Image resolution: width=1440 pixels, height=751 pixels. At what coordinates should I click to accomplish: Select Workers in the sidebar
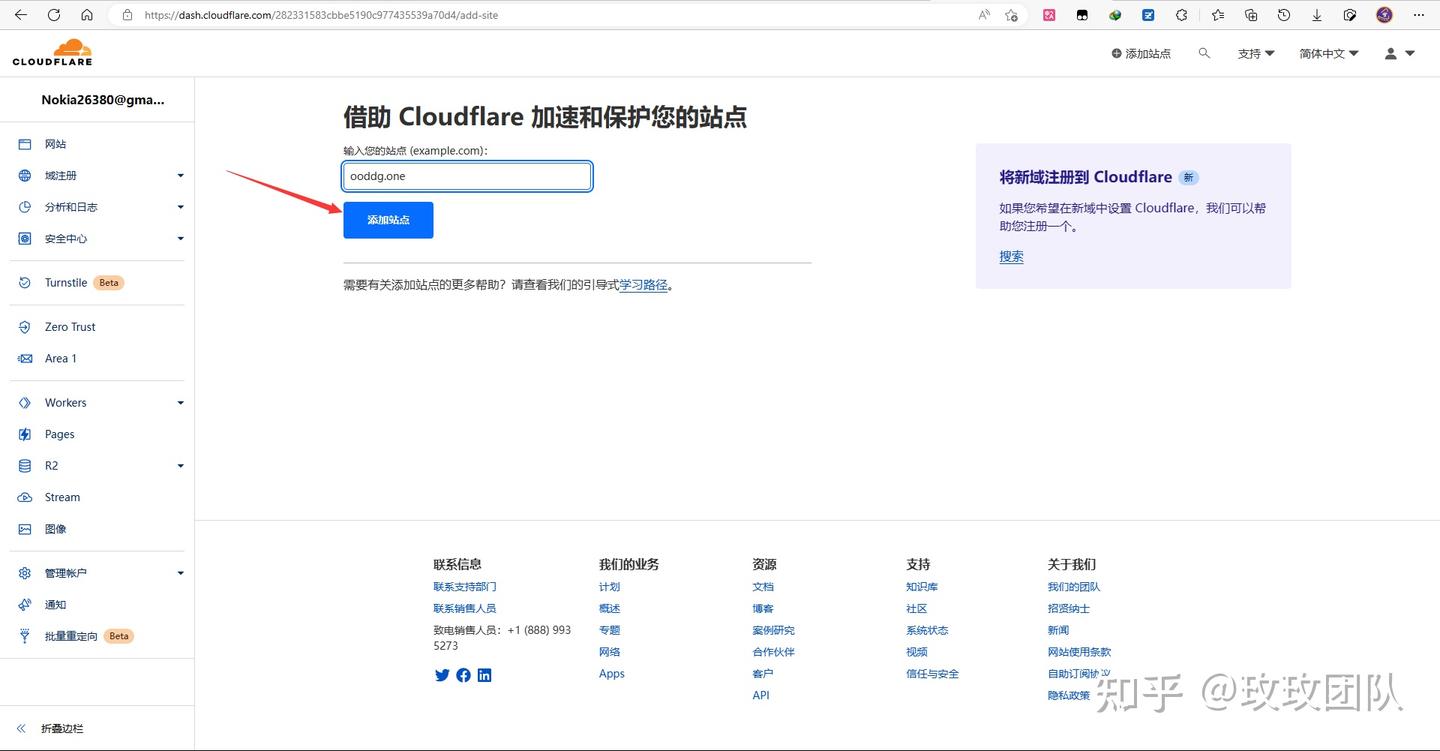click(x=65, y=402)
